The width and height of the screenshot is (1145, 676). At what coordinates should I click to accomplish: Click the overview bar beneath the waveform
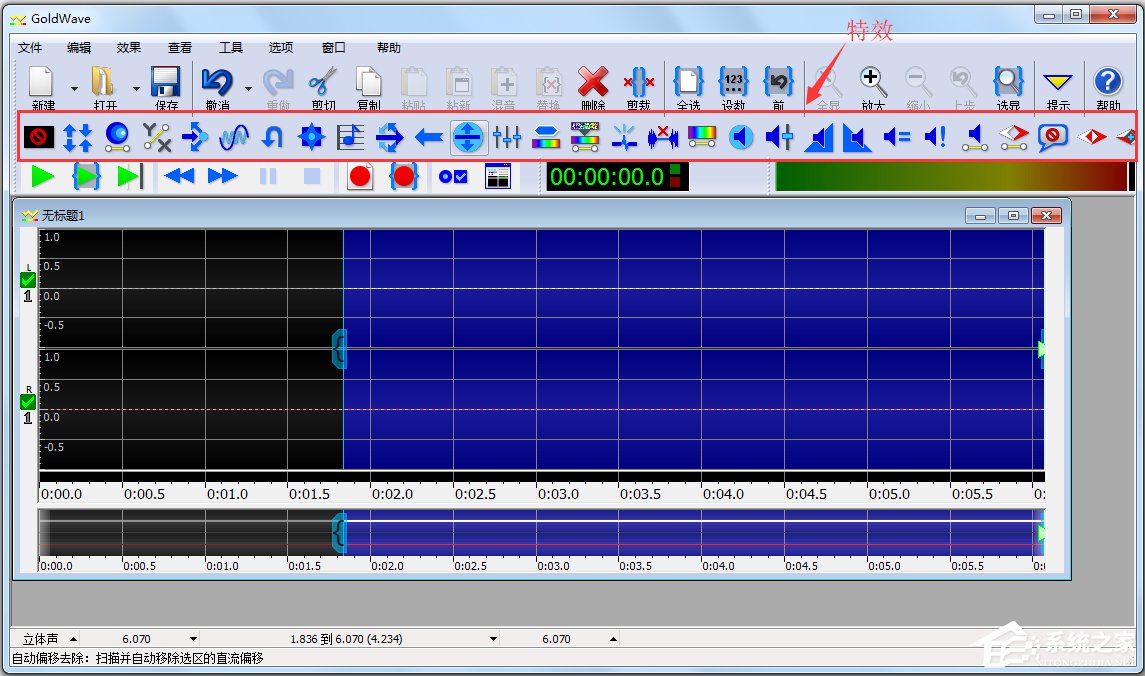[542, 533]
